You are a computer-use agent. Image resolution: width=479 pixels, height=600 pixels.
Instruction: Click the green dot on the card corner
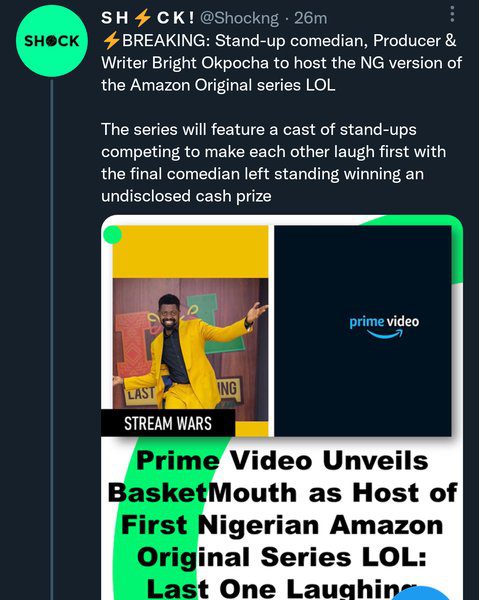[x=112, y=235]
